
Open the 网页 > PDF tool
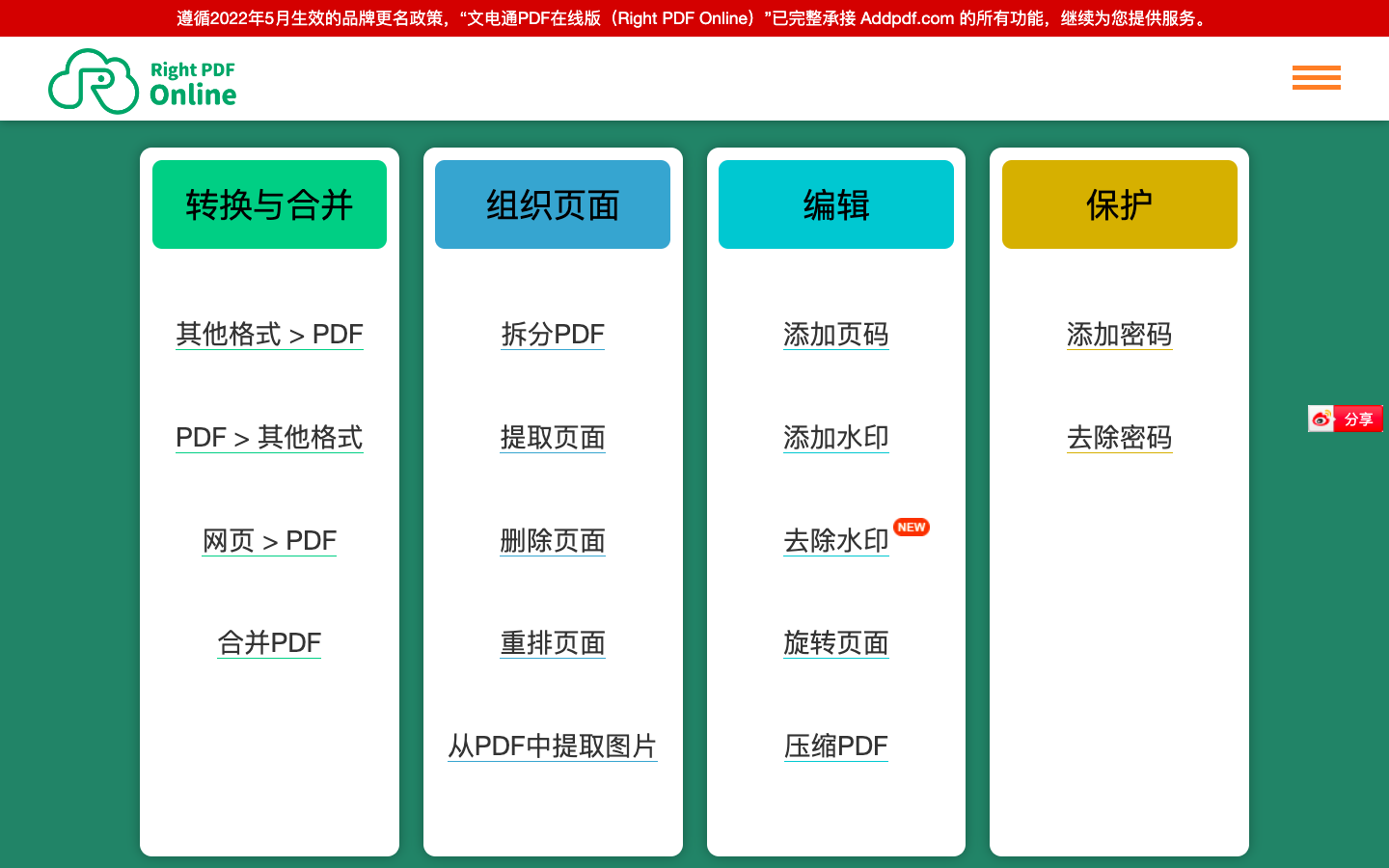point(269,541)
